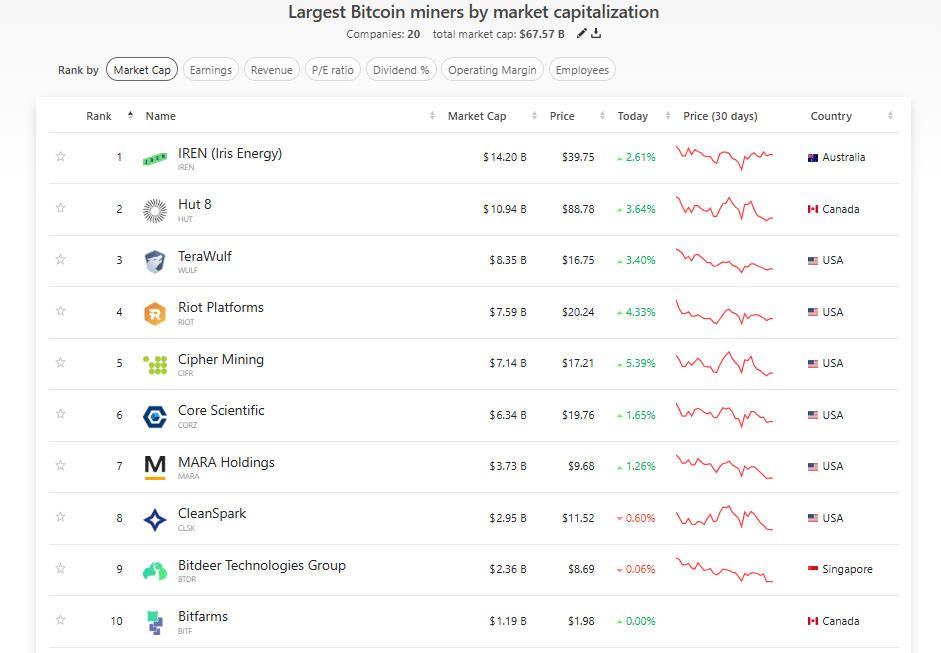Rank companies by Dividend %
This screenshot has height=653, width=941.
point(401,70)
